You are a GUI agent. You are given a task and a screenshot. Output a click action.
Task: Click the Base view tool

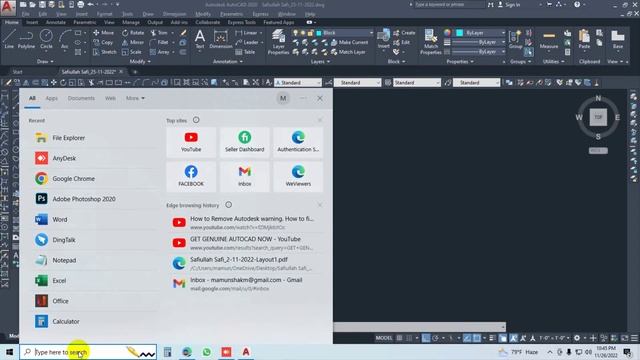point(618,39)
